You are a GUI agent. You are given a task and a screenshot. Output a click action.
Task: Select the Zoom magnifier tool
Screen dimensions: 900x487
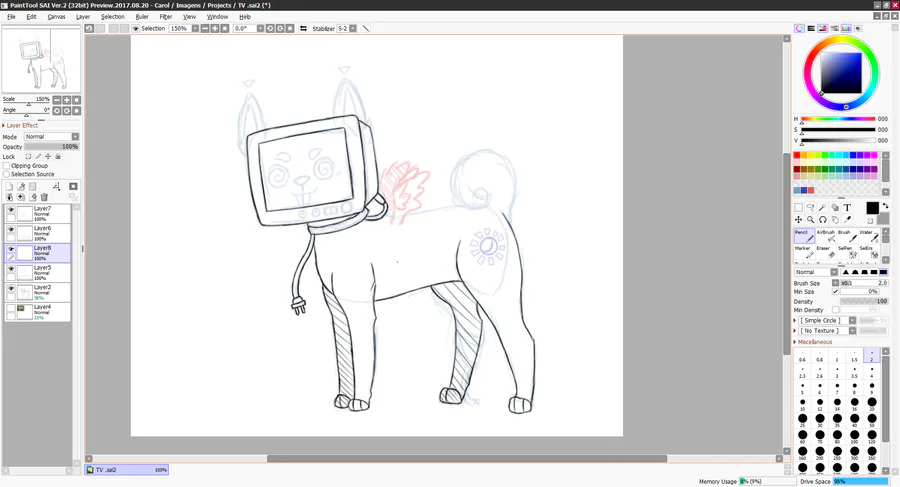810,219
